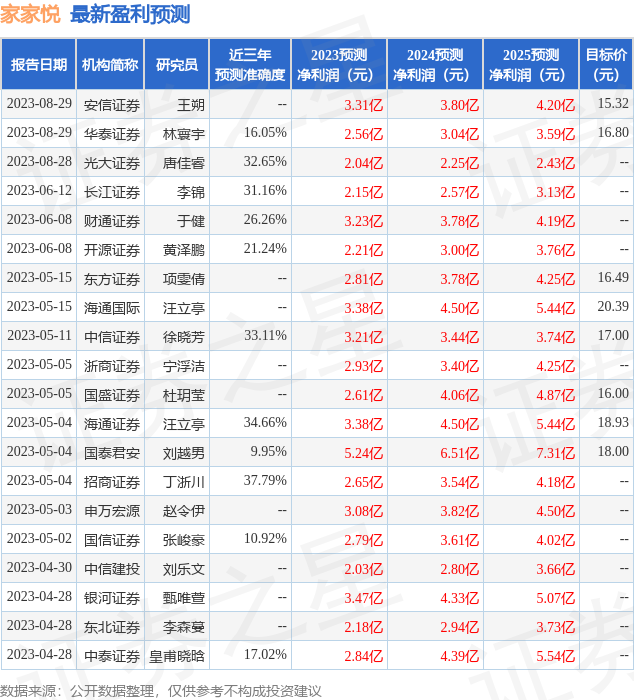Click the 东北证券 institution cell
The image size is (634, 700).
[x=112, y=628]
